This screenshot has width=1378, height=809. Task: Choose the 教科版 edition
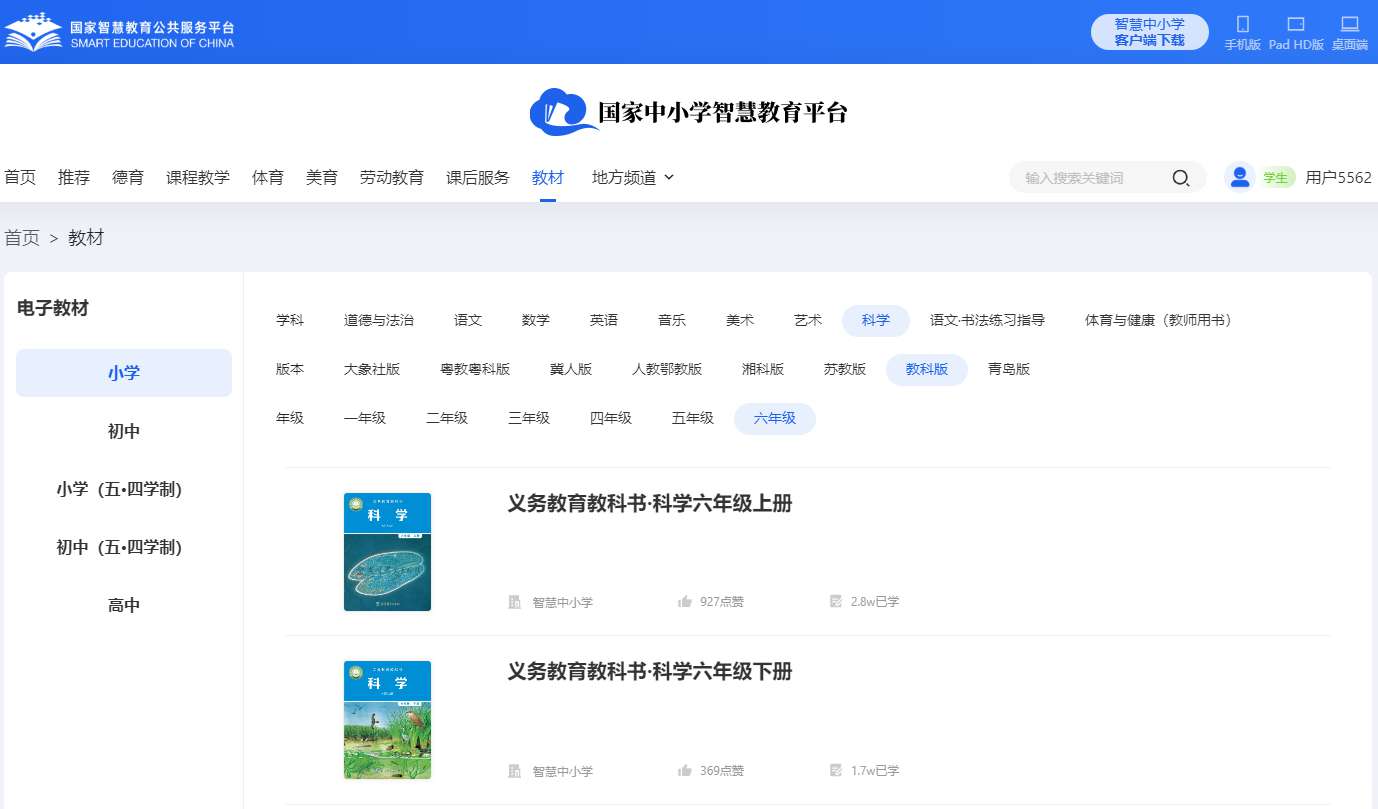pyautogui.click(x=927, y=370)
